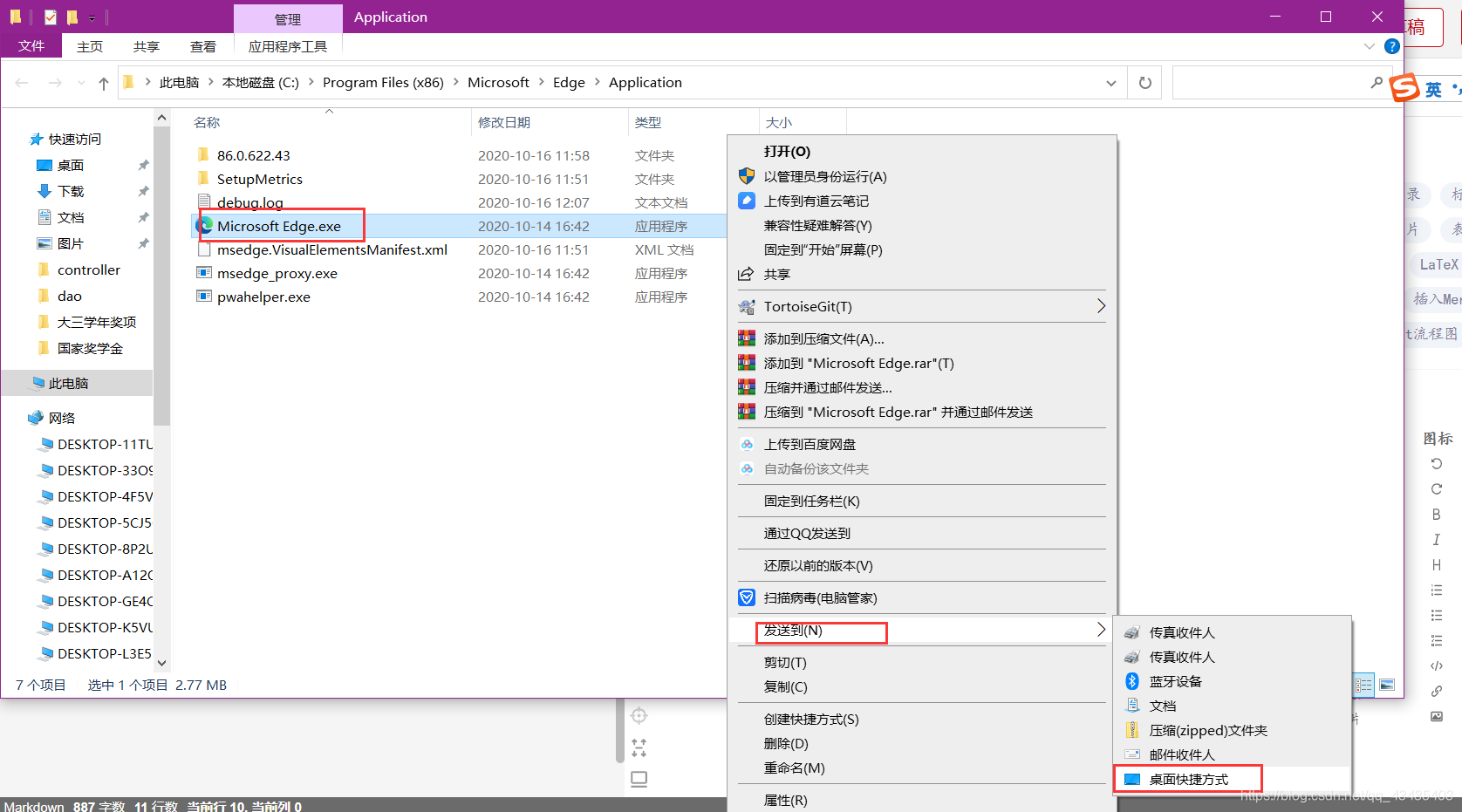Click Open (O) in context menu
Viewport: 1462px width, 812px height.
coord(922,151)
